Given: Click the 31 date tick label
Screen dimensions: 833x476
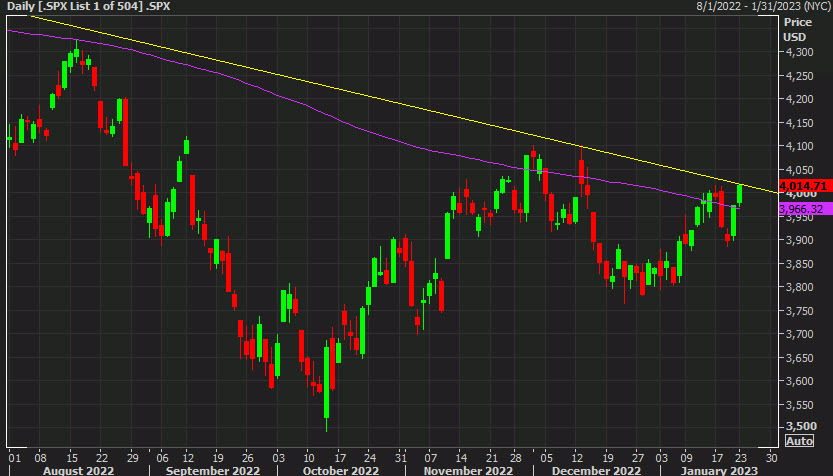Looking at the screenshot, I should (x=401, y=458).
